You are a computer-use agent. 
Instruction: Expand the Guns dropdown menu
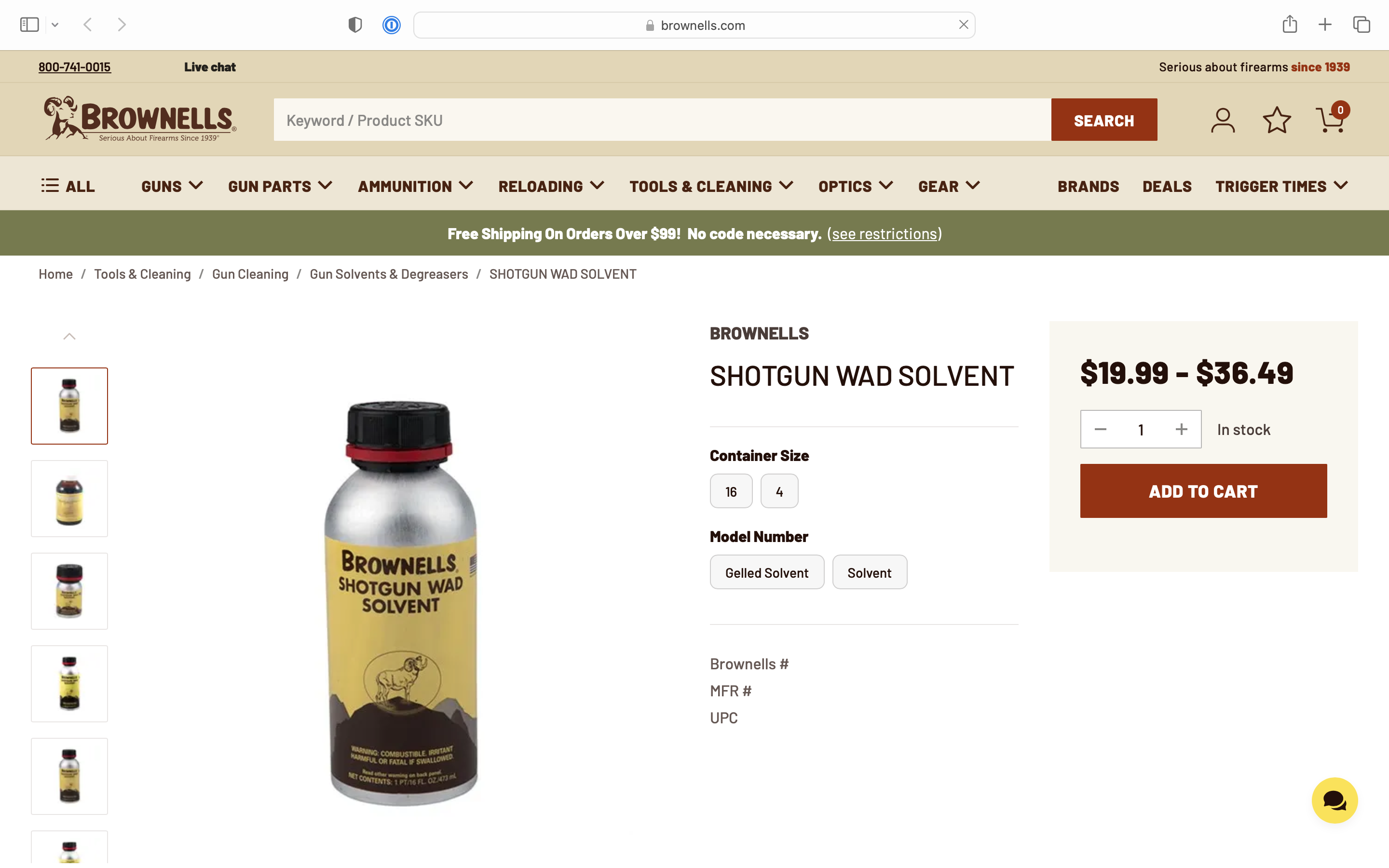pos(172,186)
